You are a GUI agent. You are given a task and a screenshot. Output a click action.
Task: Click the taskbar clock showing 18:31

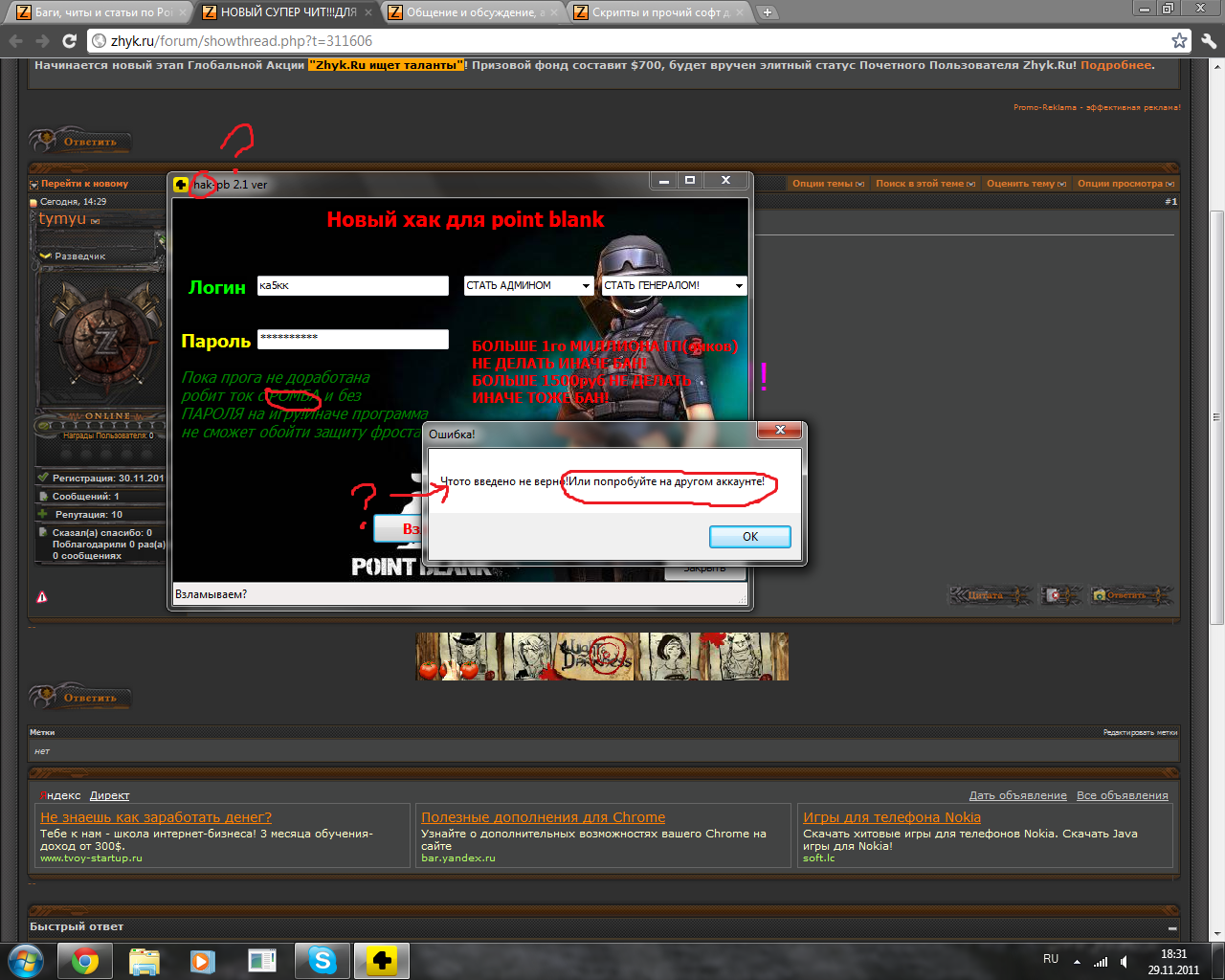pyautogui.click(x=1173, y=962)
